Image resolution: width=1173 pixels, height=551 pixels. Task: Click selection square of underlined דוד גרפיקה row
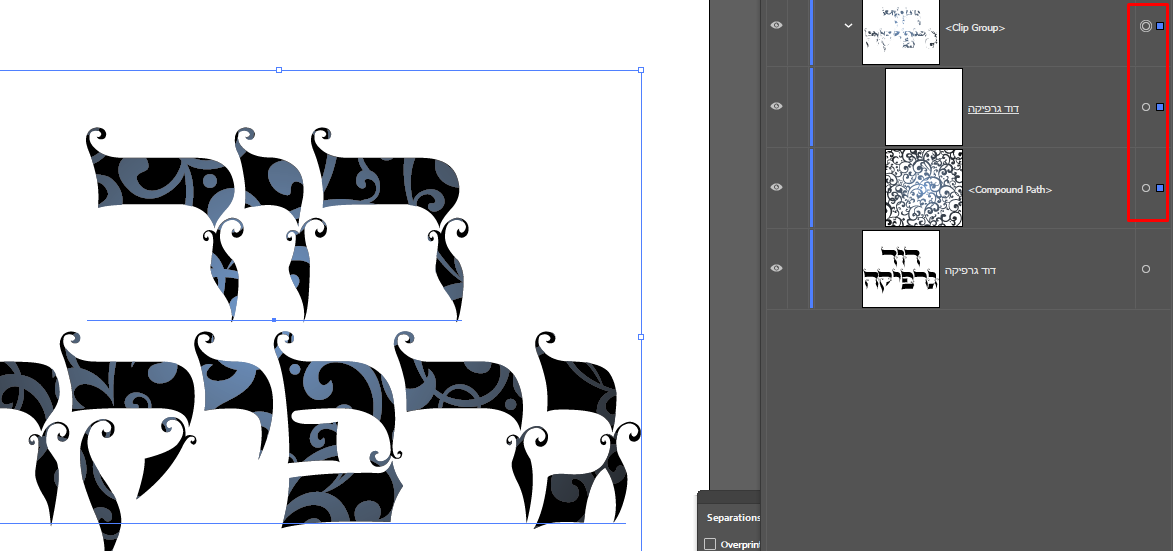pos(1160,107)
